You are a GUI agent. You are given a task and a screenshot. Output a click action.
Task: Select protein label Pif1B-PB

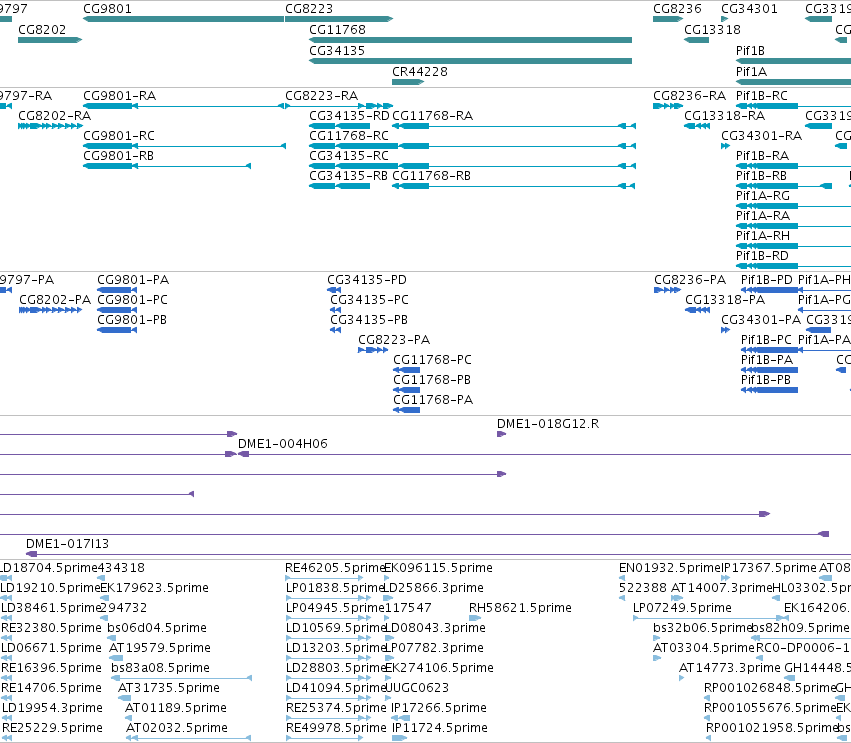(766, 381)
